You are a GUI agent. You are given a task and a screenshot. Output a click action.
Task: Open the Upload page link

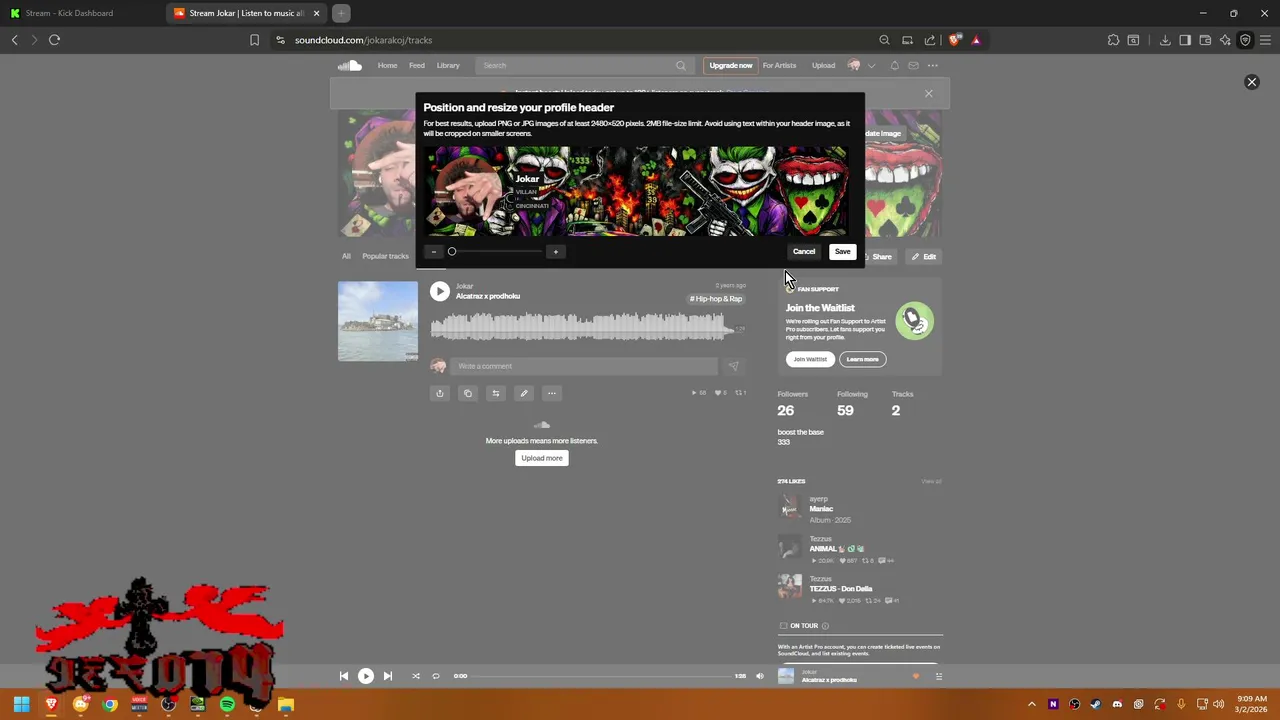[823, 66]
